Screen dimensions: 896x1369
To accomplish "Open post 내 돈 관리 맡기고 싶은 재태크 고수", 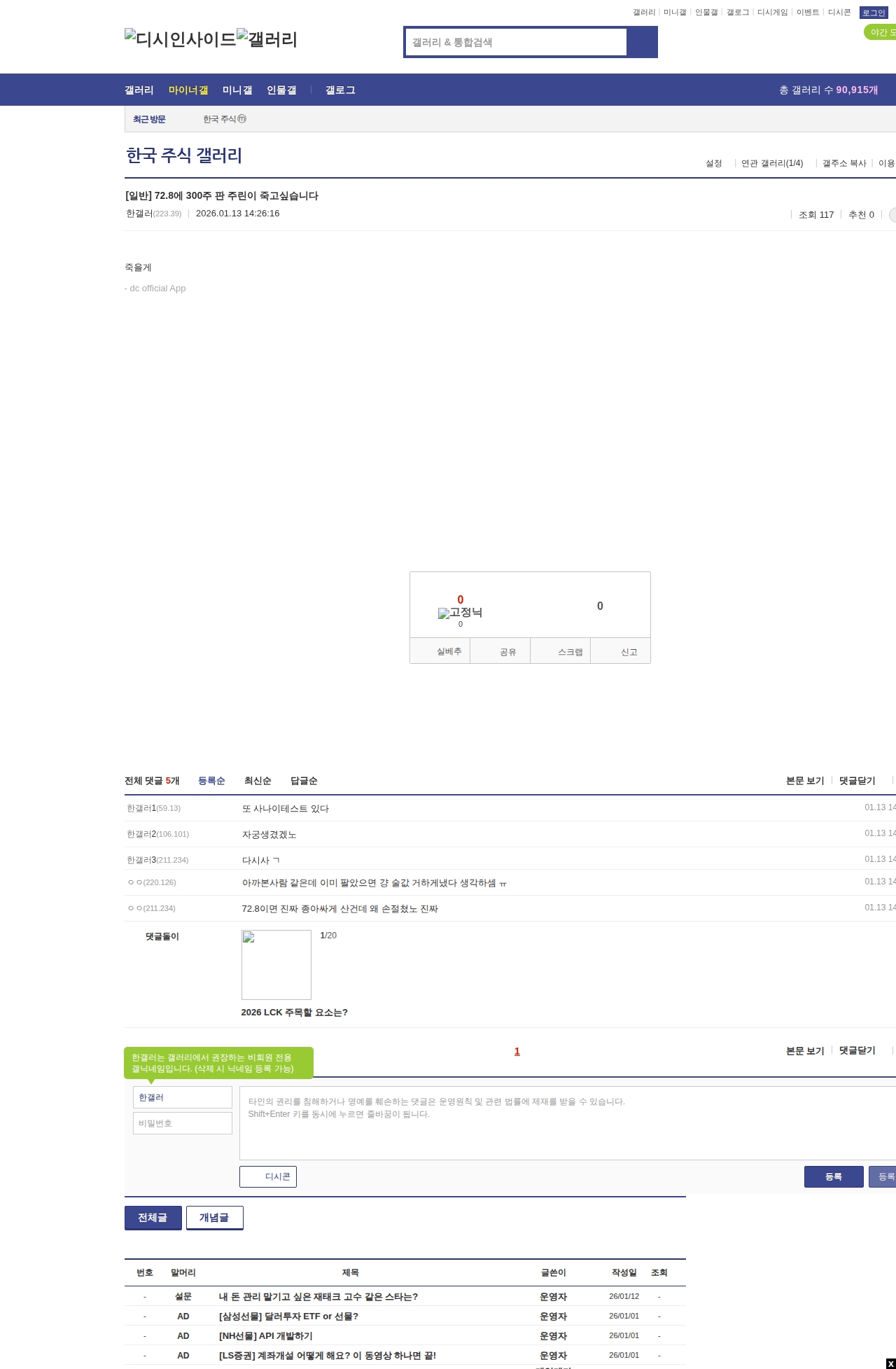I will pyautogui.click(x=318, y=1297).
